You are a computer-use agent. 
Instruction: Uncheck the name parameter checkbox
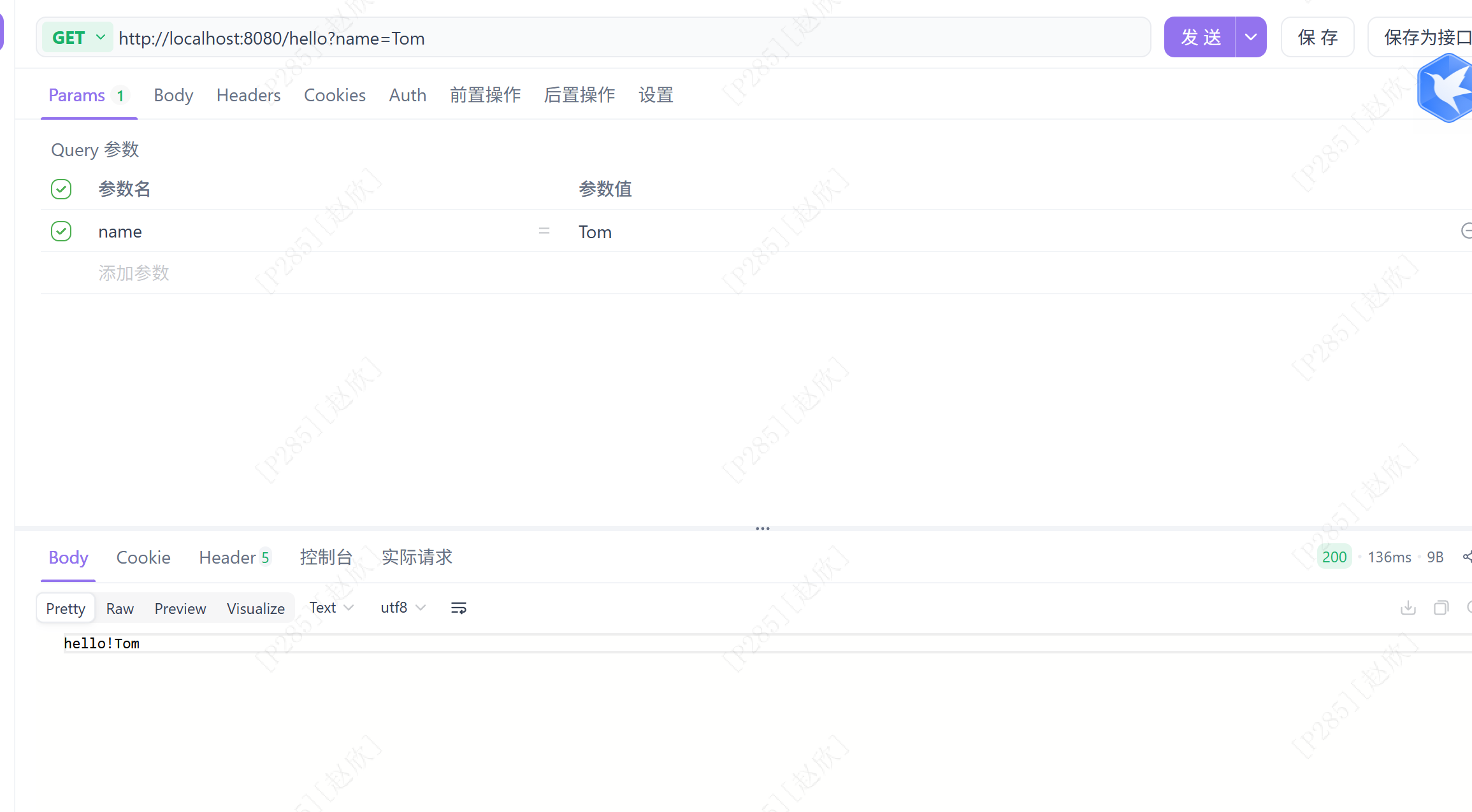point(61,231)
